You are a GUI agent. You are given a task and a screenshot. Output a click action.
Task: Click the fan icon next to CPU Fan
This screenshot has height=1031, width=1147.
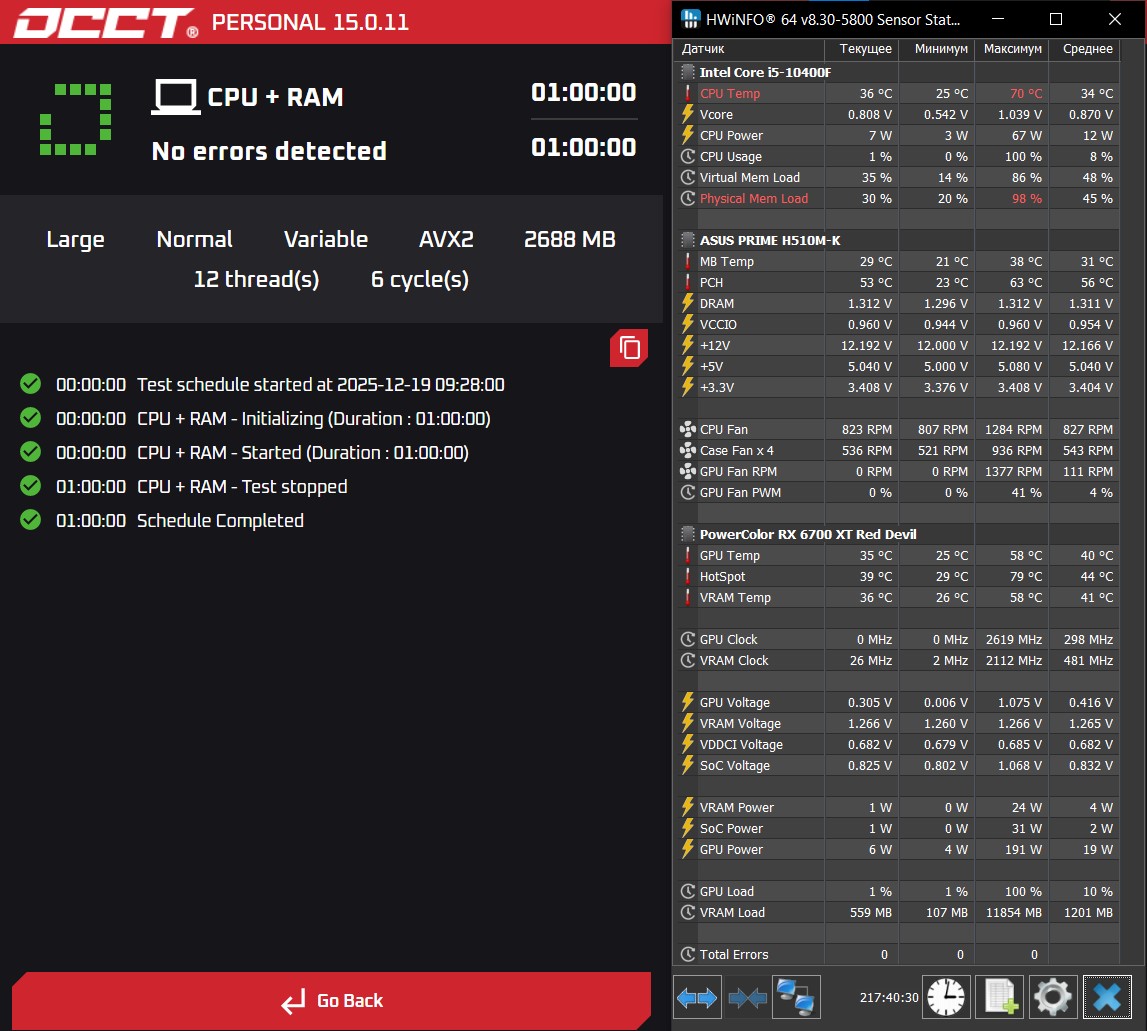pyautogui.click(x=688, y=430)
